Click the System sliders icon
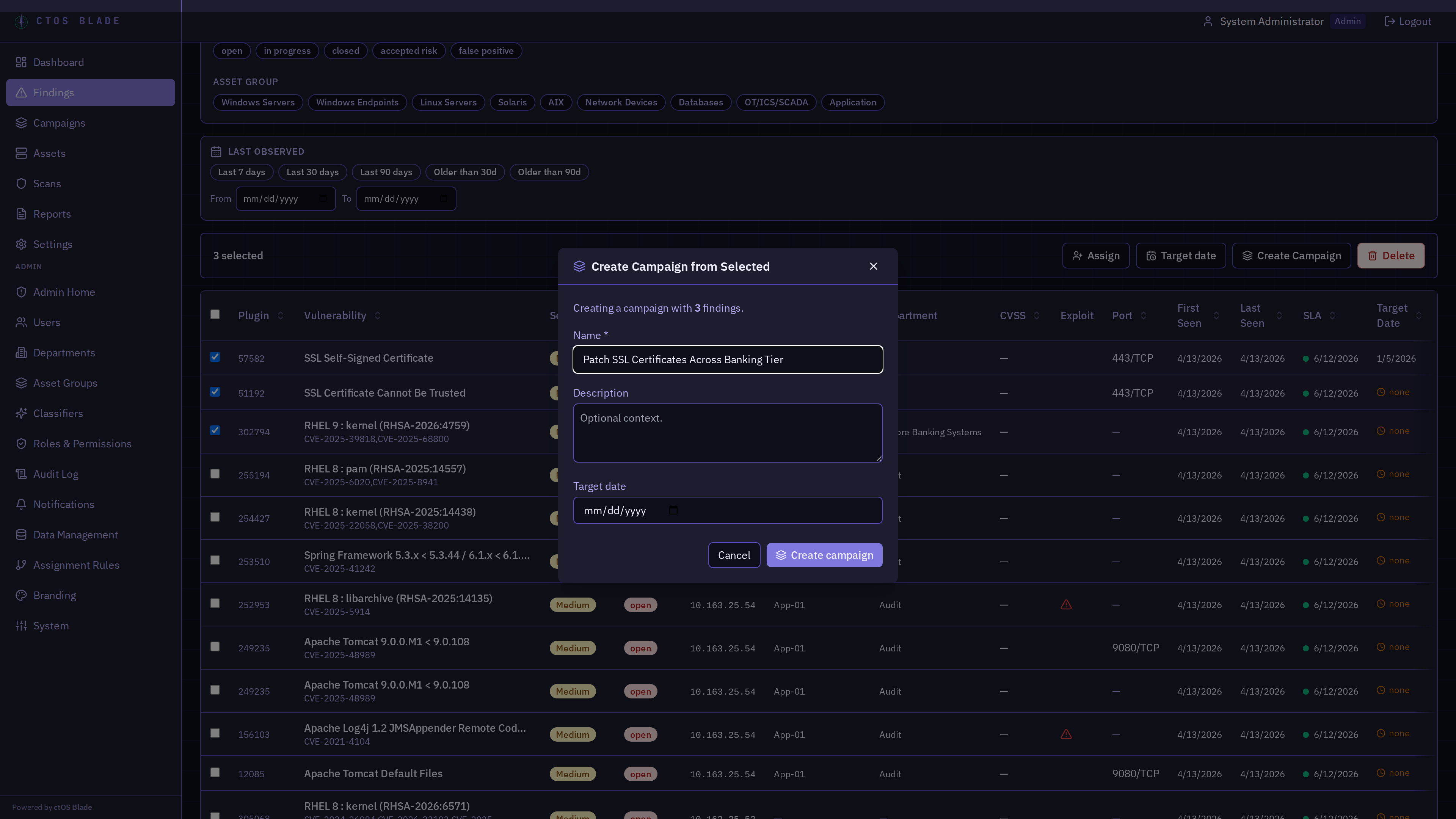Screen dimensions: 1456x819 pos(21,626)
